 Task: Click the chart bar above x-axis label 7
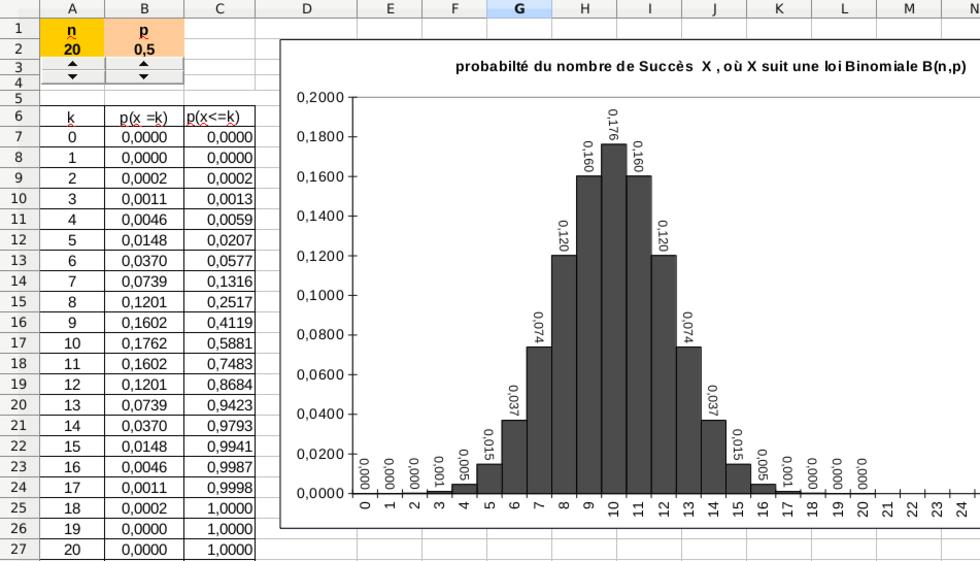[539, 420]
